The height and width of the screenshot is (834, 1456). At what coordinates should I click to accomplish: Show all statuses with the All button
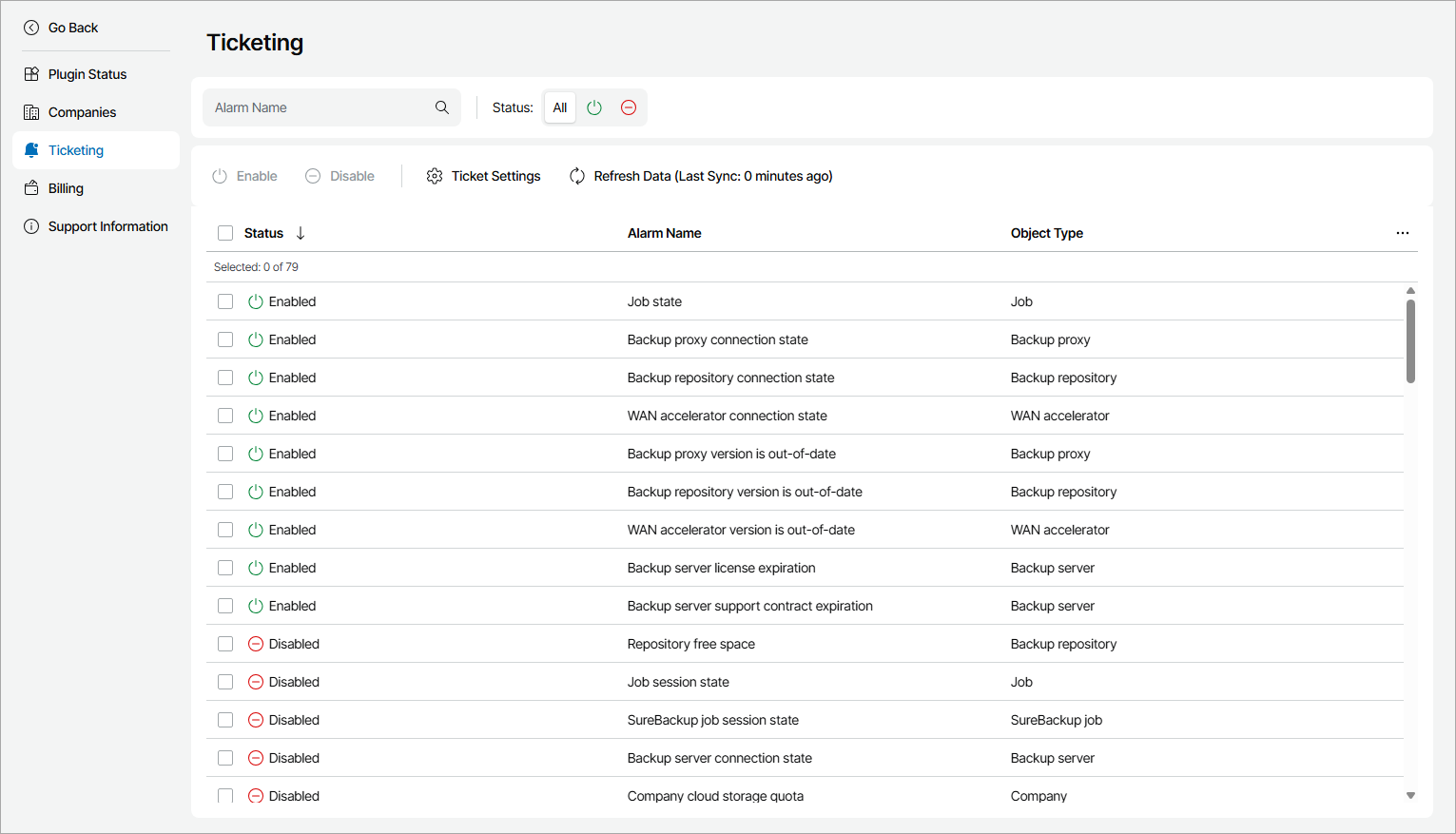point(560,107)
